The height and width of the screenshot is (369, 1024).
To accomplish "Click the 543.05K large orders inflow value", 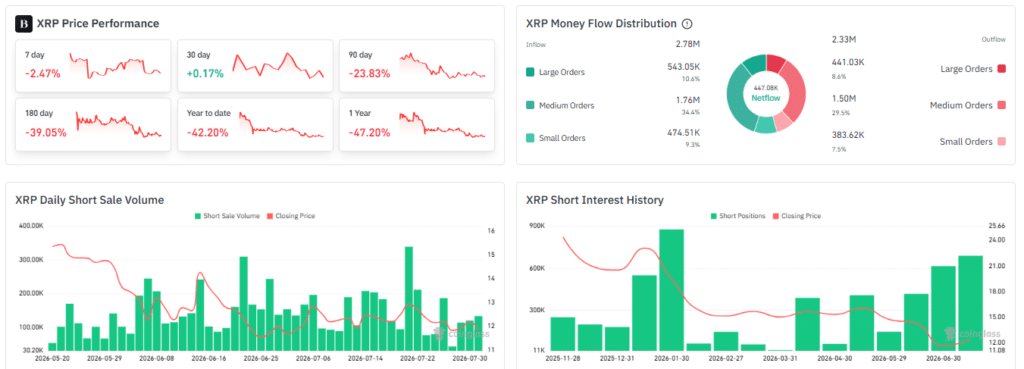I will click(x=684, y=67).
